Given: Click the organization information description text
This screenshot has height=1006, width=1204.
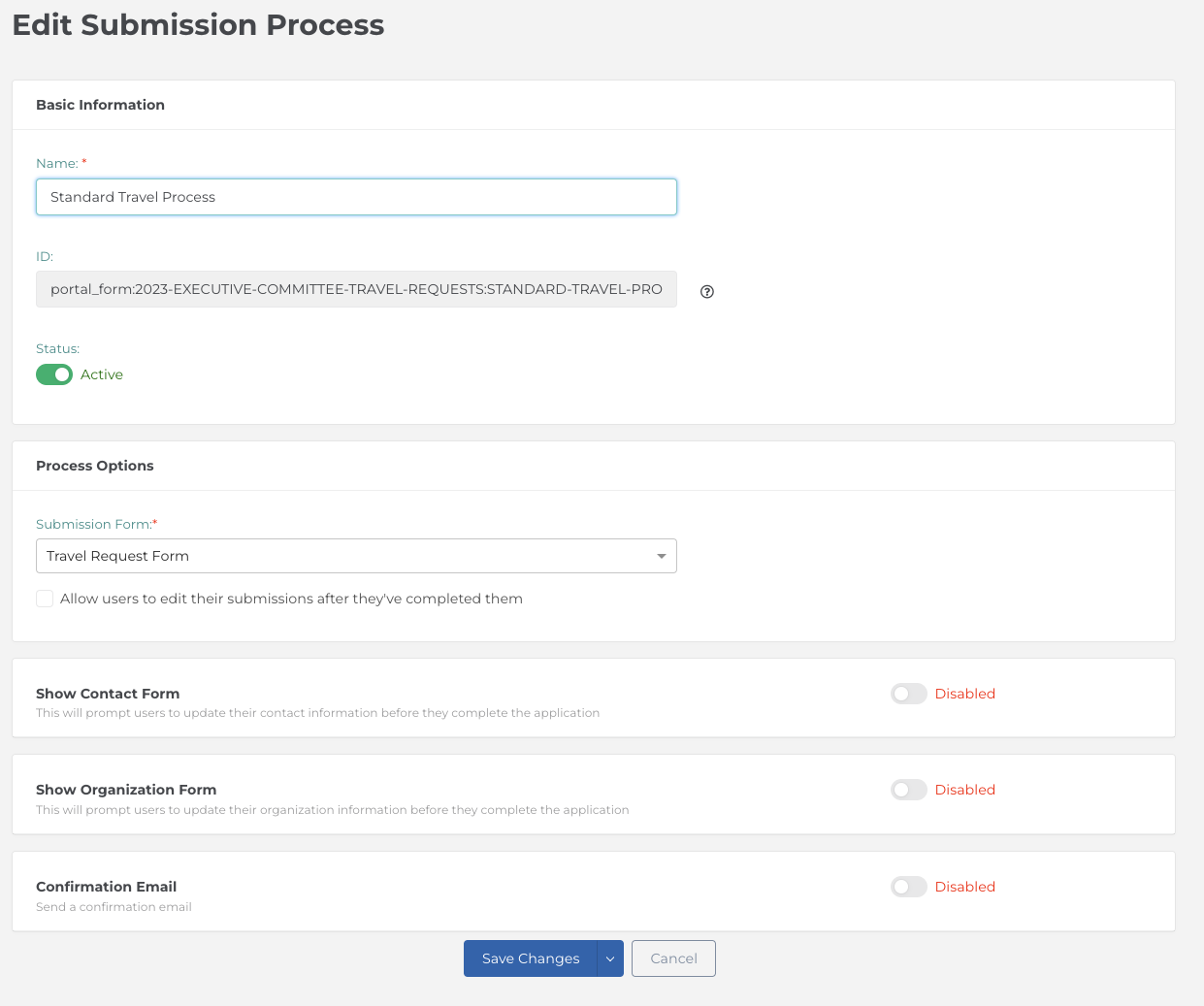Looking at the screenshot, I should tap(332, 810).
